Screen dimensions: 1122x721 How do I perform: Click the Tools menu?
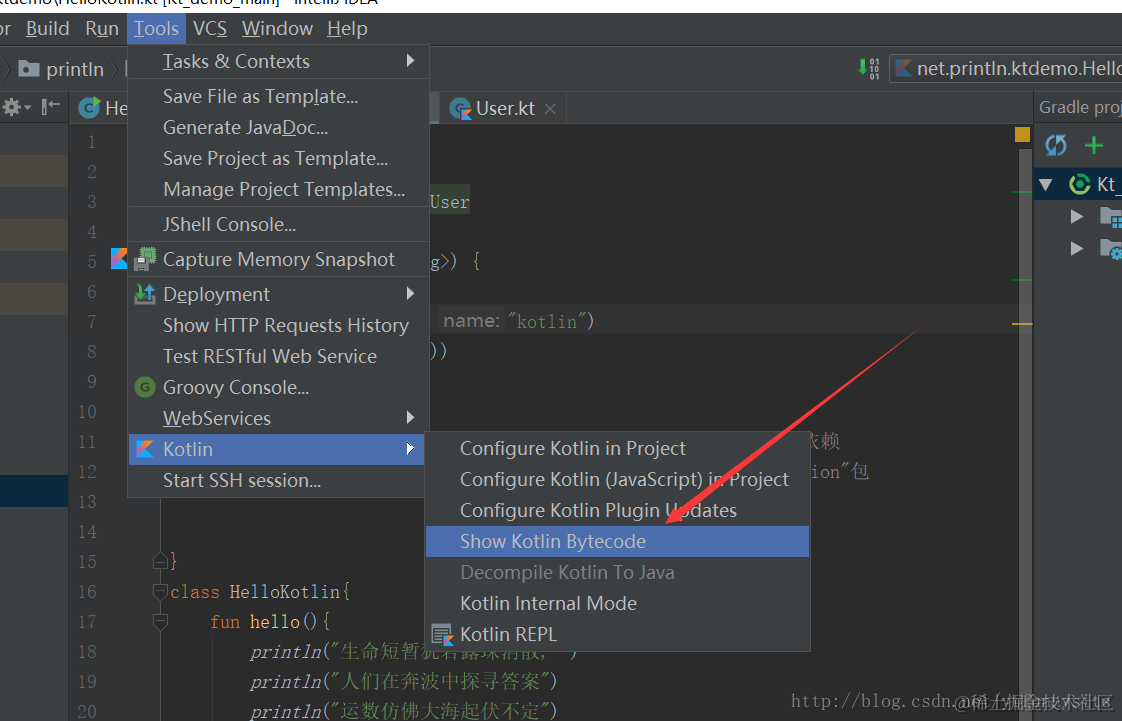pyautogui.click(x=156, y=29)
